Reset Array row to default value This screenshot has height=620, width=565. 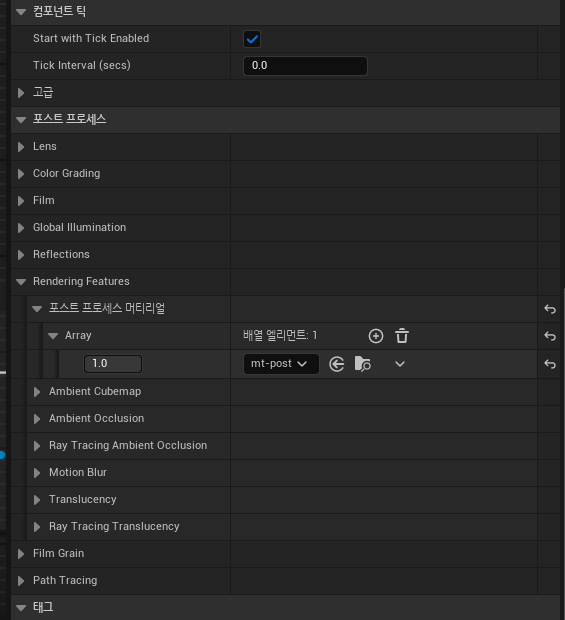(550, 336)
